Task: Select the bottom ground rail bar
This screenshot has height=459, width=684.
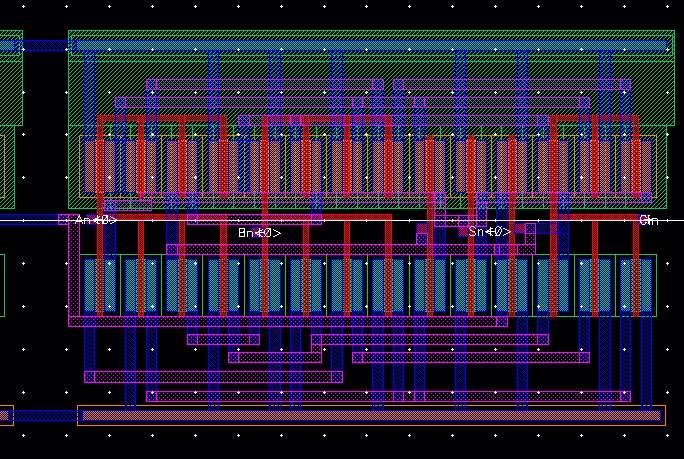Action: (x=370, y=415)
